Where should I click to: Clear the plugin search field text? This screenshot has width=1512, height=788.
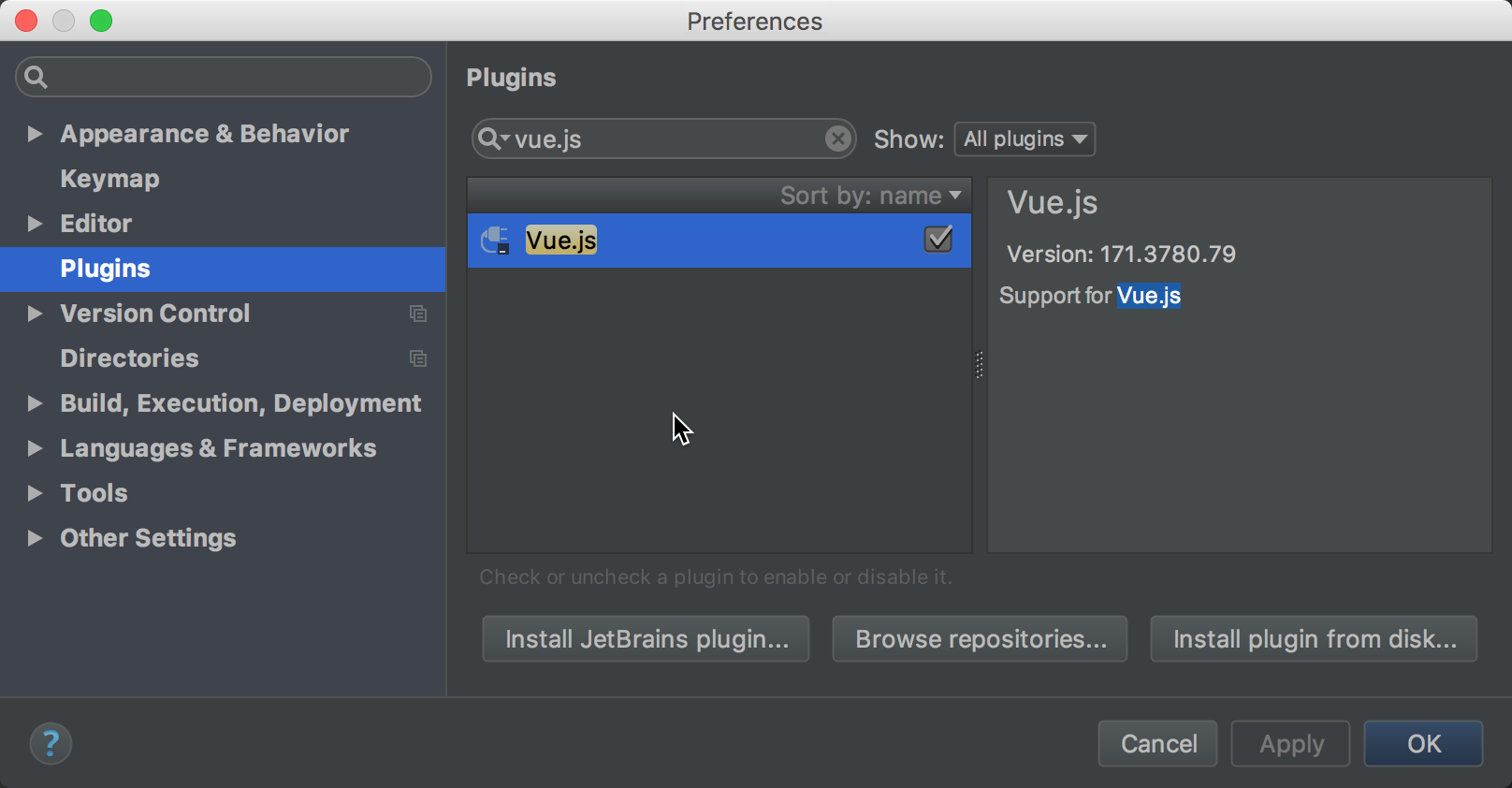837,139
